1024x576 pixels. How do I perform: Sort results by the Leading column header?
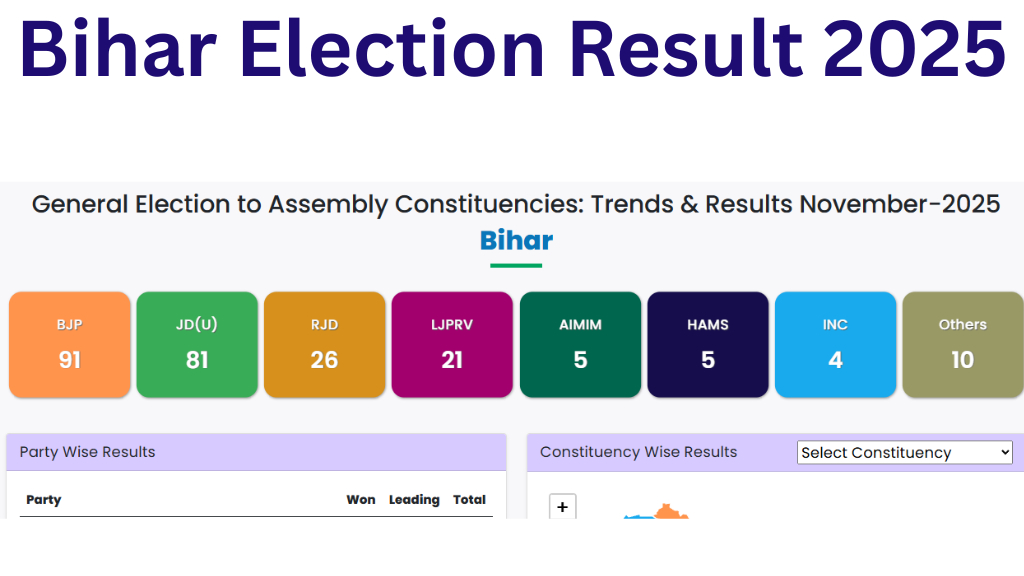pyautogui.click(x=414, y=499)
